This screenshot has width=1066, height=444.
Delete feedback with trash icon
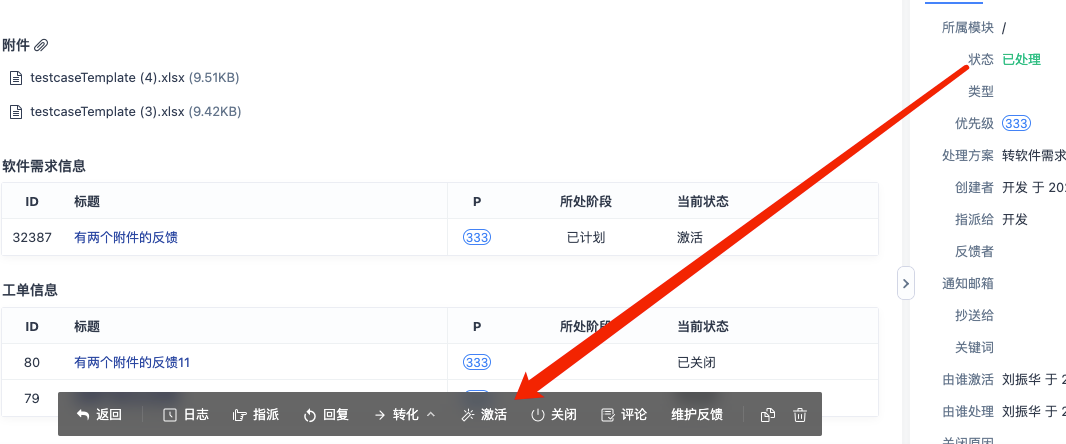[x=800, y=415]
